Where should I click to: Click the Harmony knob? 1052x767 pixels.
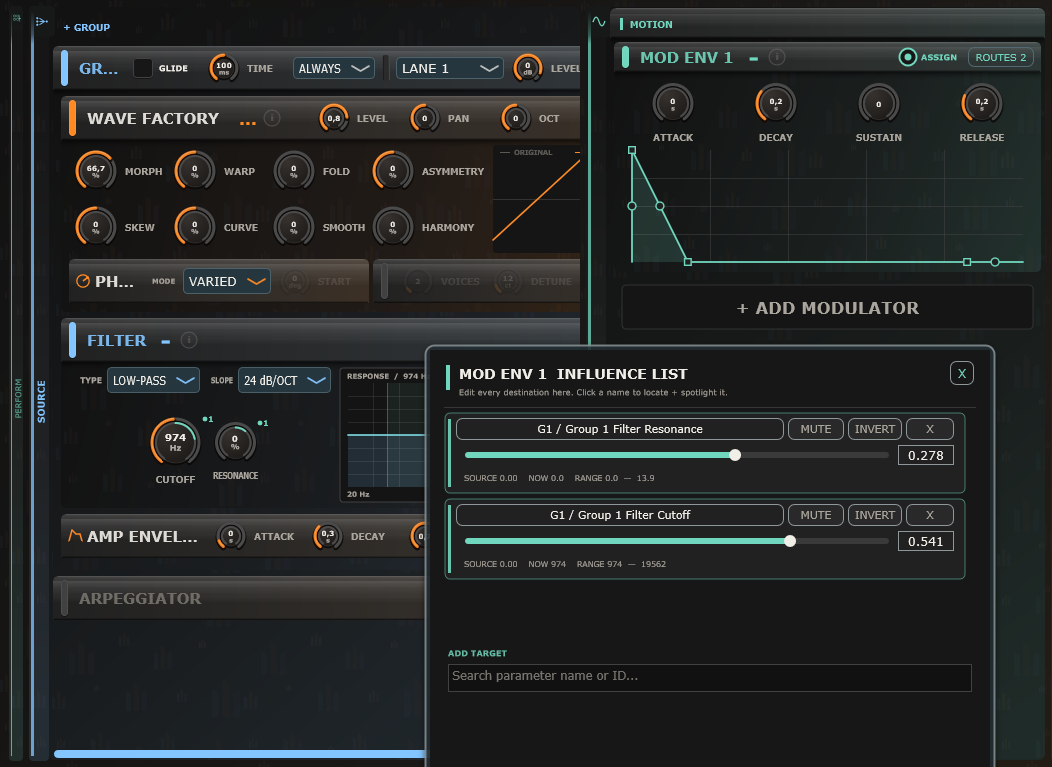click(392, 227)
